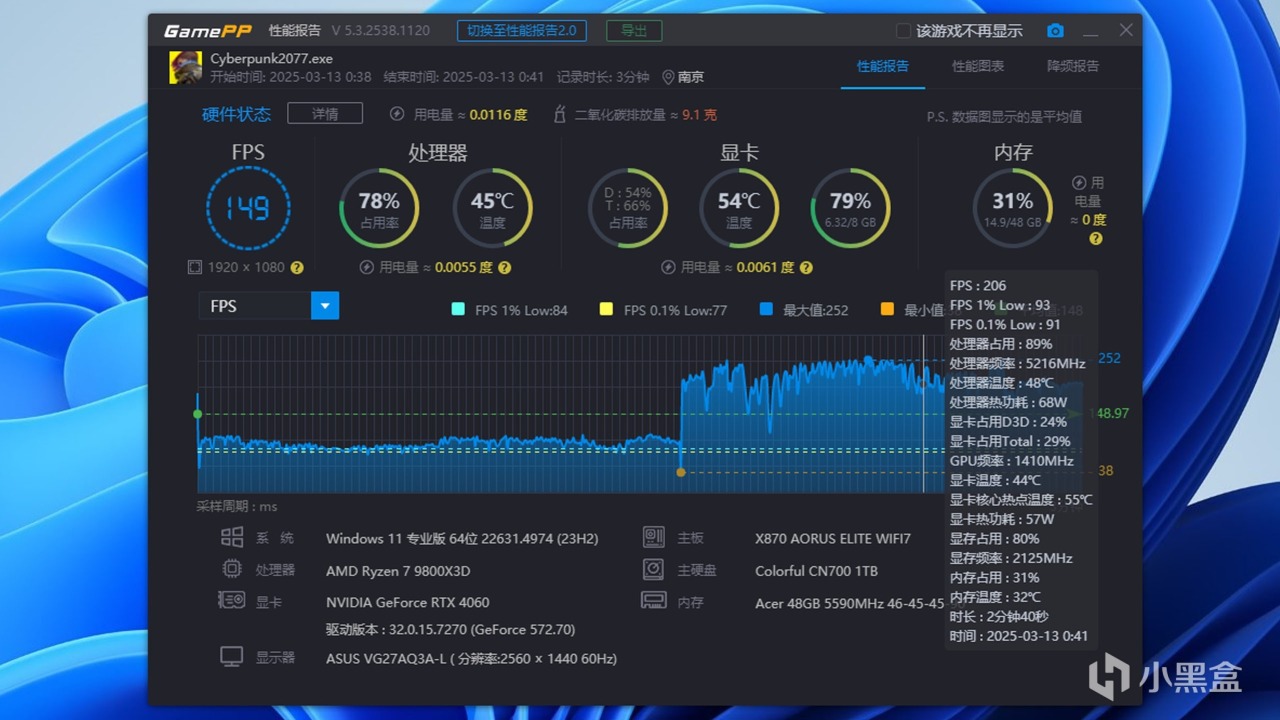Click the GamePP logo
This screenshot has width=1280, height=720.
(208, 31)
